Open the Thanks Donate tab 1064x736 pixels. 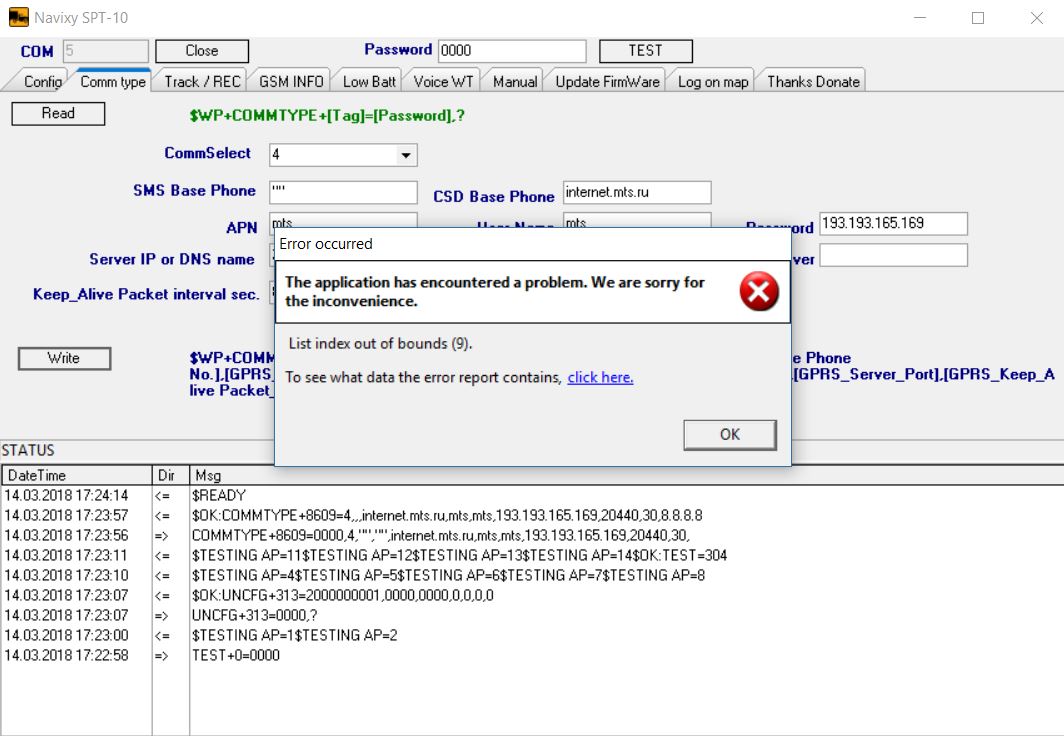(x=813, y=82)
